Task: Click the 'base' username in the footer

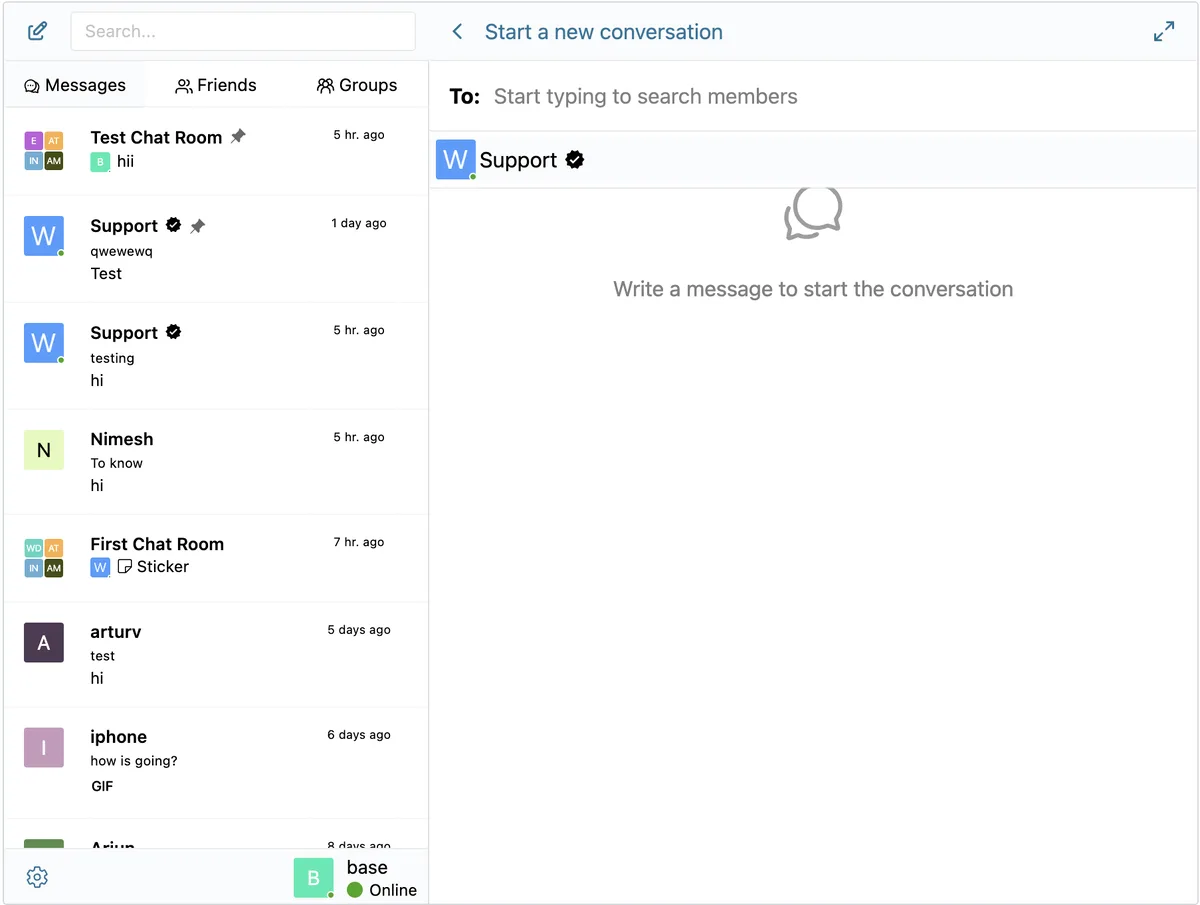Action: (x=367, y=867)
